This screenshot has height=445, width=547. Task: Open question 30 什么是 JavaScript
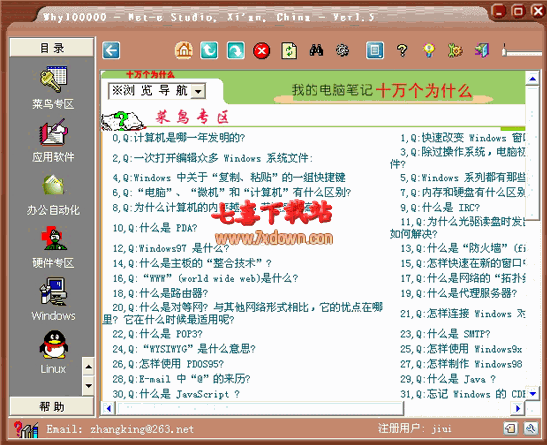pos(176,394)
